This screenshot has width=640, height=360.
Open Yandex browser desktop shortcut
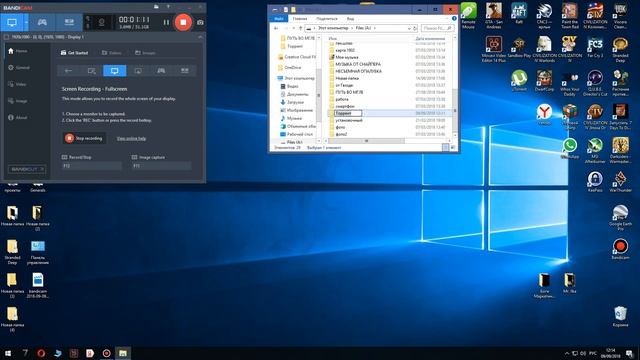click(x=544, y=114)
